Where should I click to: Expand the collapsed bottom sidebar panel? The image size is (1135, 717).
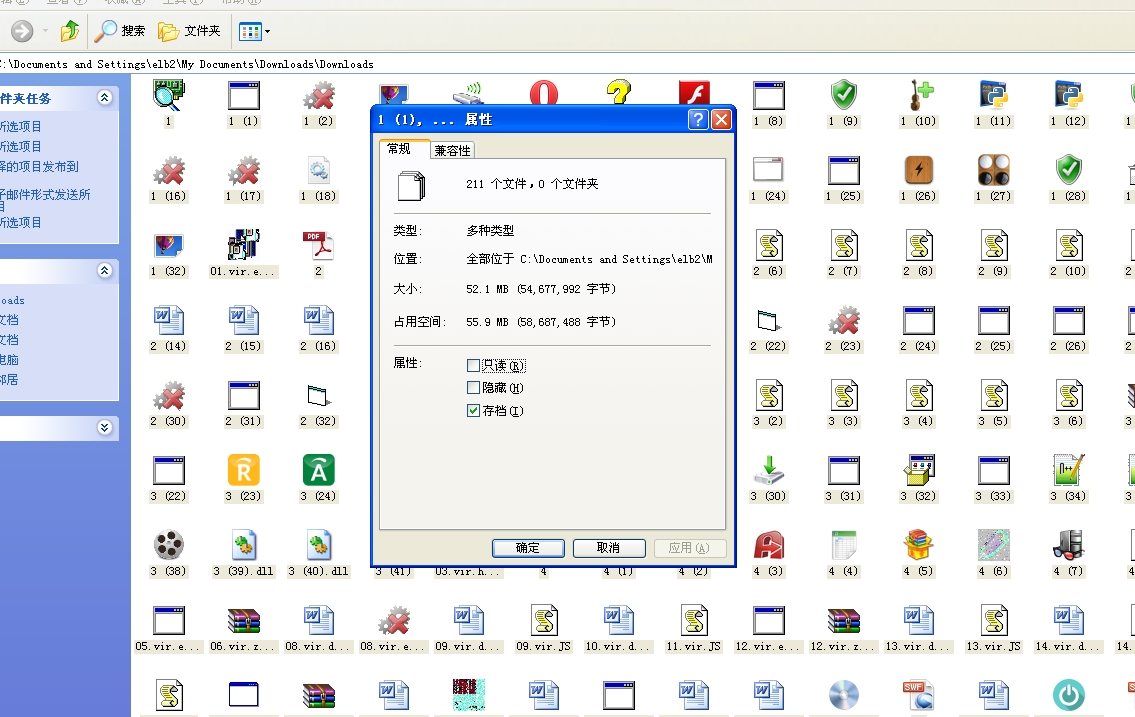(105, 428)
